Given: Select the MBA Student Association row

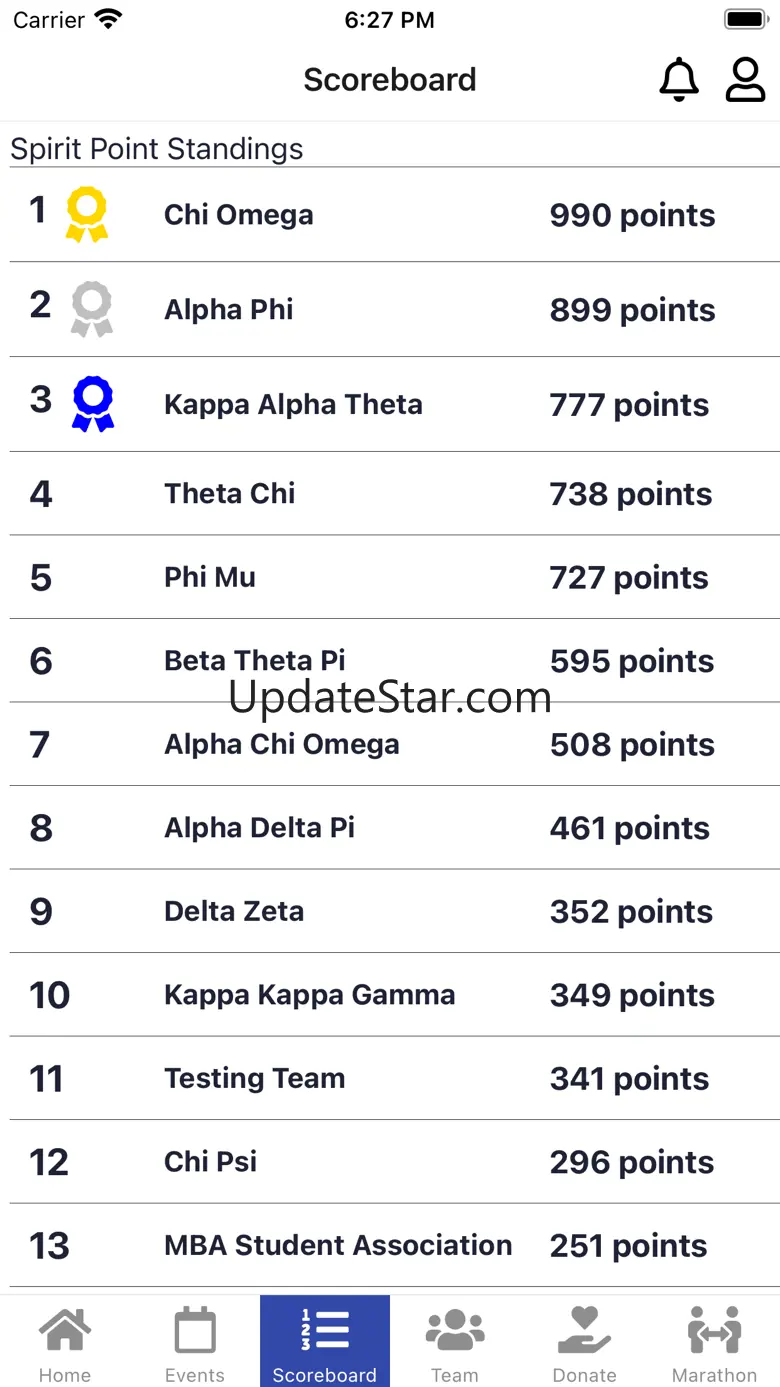Looking at the screenshot, I should tap(395, 1245).
